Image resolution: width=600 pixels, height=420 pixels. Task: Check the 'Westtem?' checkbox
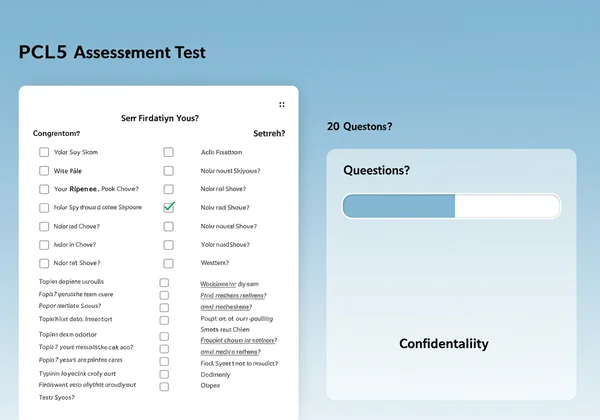point(168,263)
